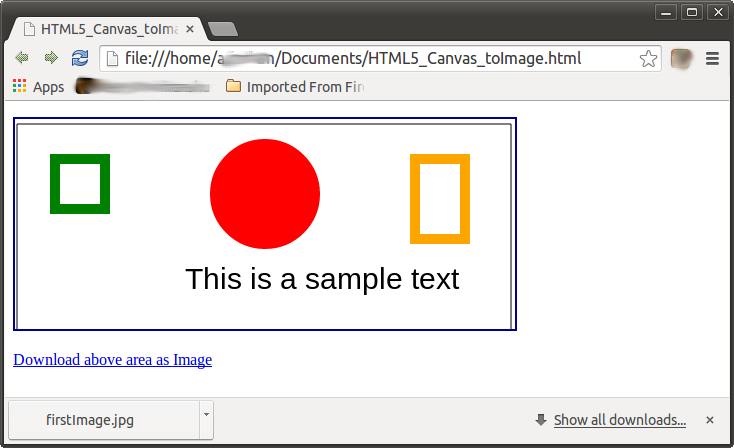
Task: Click the blurred bookmark in bookmarks bar
Action: point(143,87)
